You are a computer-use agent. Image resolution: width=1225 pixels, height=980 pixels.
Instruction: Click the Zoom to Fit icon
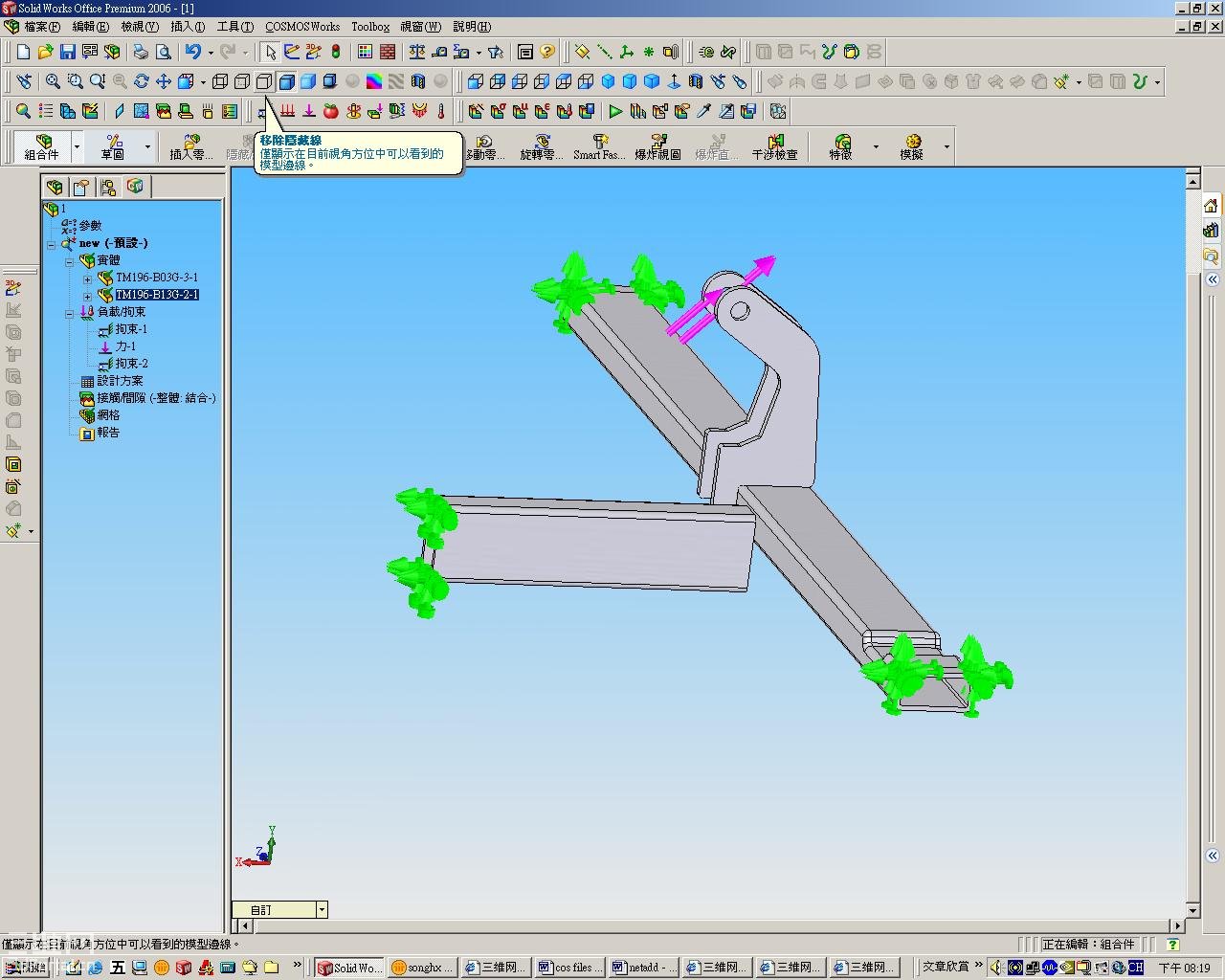pyautogui.click(x=53, y=81)
